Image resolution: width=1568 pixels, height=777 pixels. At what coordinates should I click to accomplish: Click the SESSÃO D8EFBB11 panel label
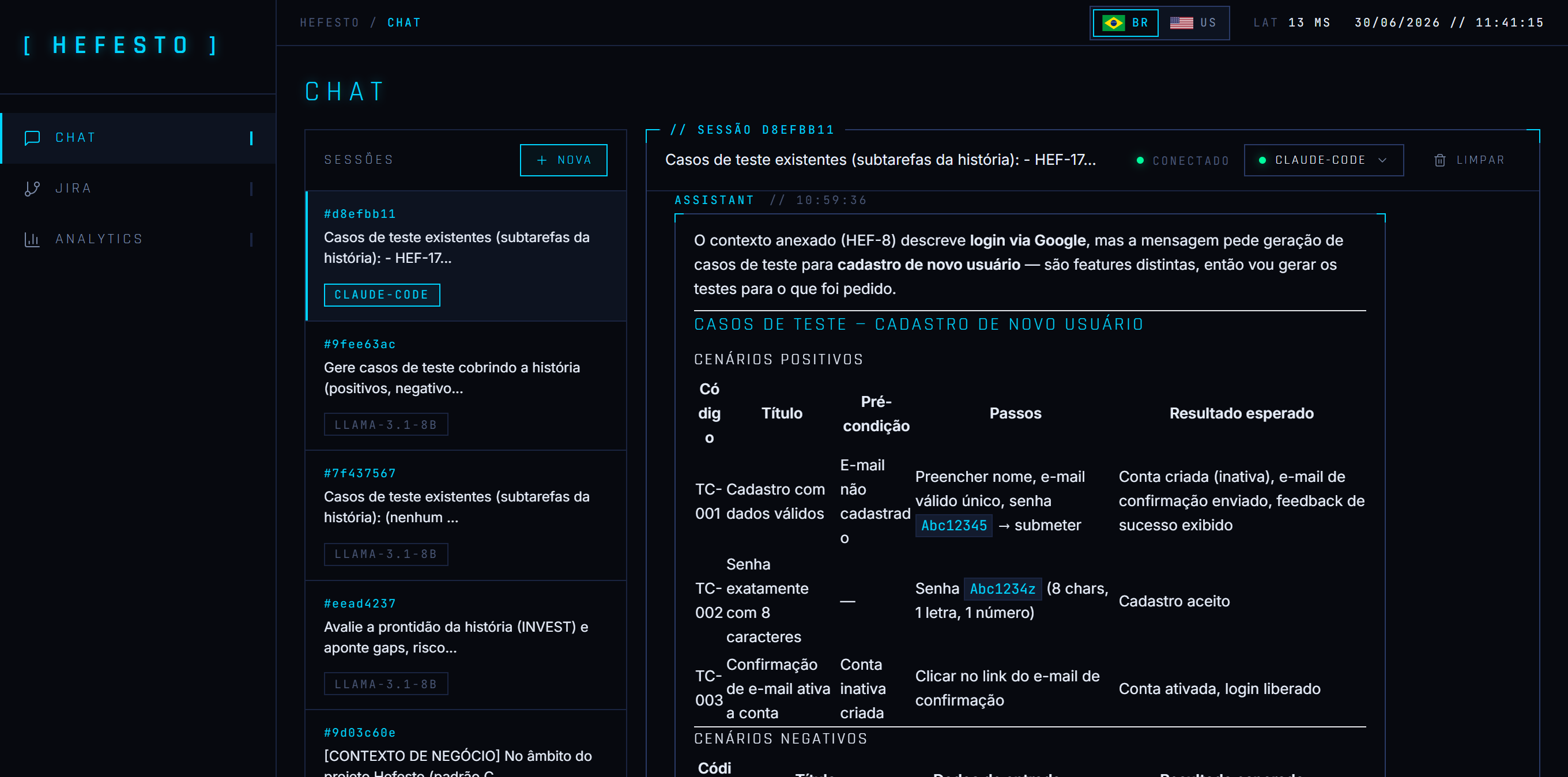752,130
